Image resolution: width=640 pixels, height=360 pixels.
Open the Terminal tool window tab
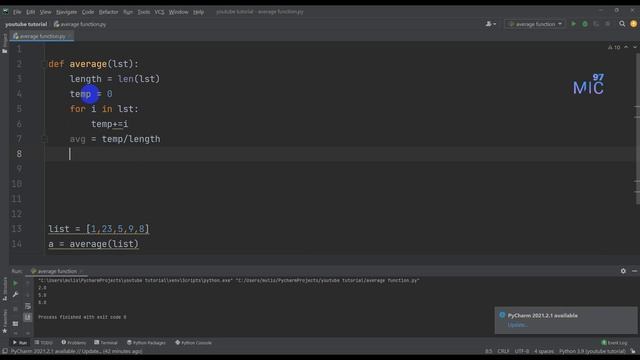click(106, 342)
